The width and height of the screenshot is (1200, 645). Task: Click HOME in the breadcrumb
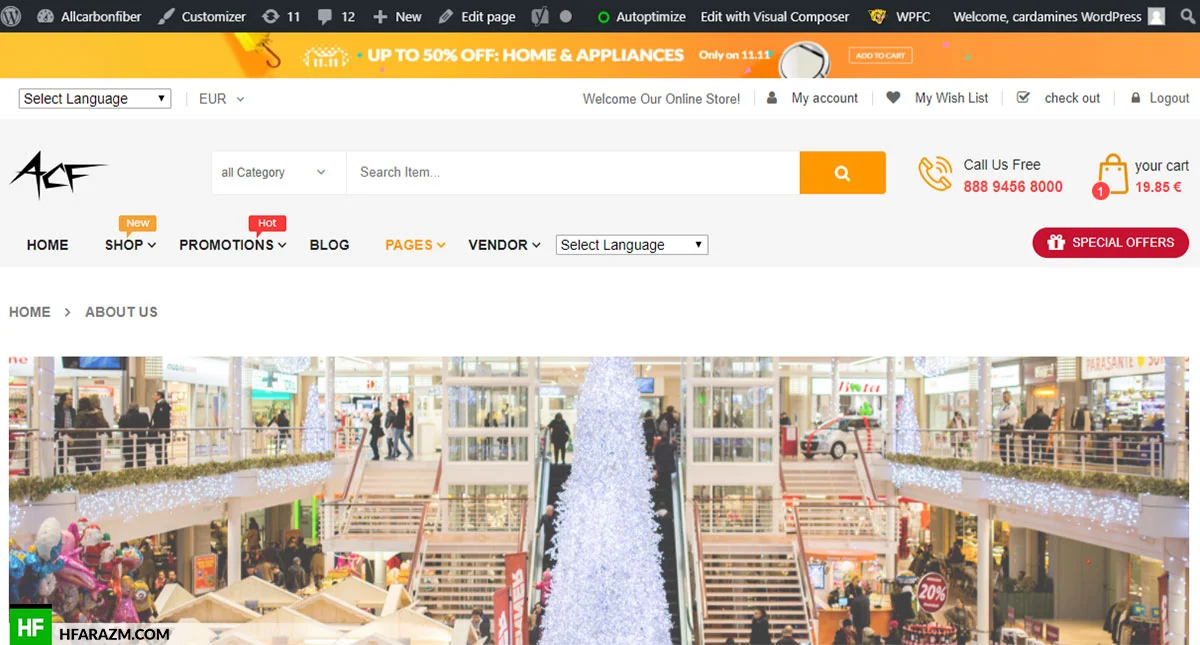[30, 312]
